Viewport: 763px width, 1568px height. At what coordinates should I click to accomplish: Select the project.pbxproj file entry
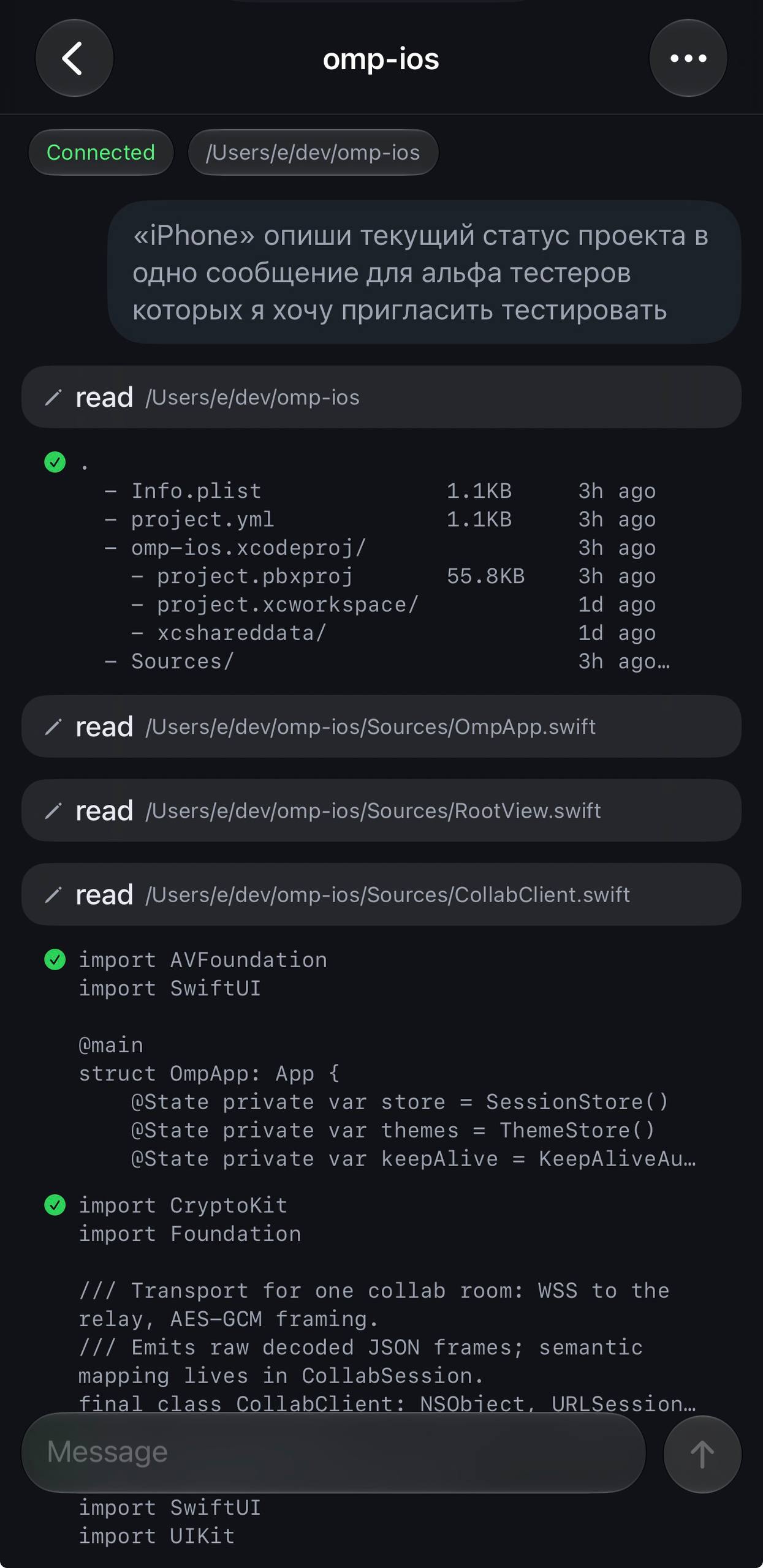coord(255,576)
